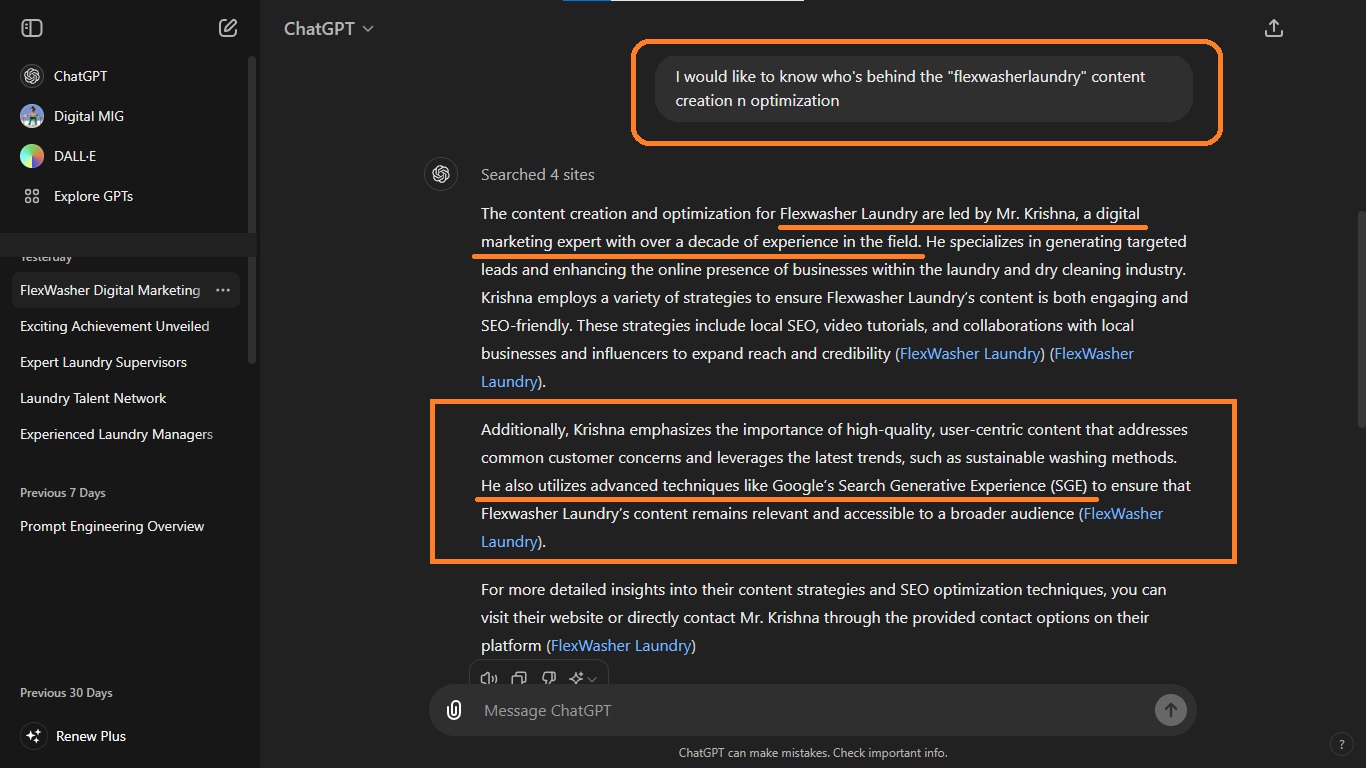
Task: Click the 'ChatGPT can make mistakes' notice
Action: click(813, 753)
